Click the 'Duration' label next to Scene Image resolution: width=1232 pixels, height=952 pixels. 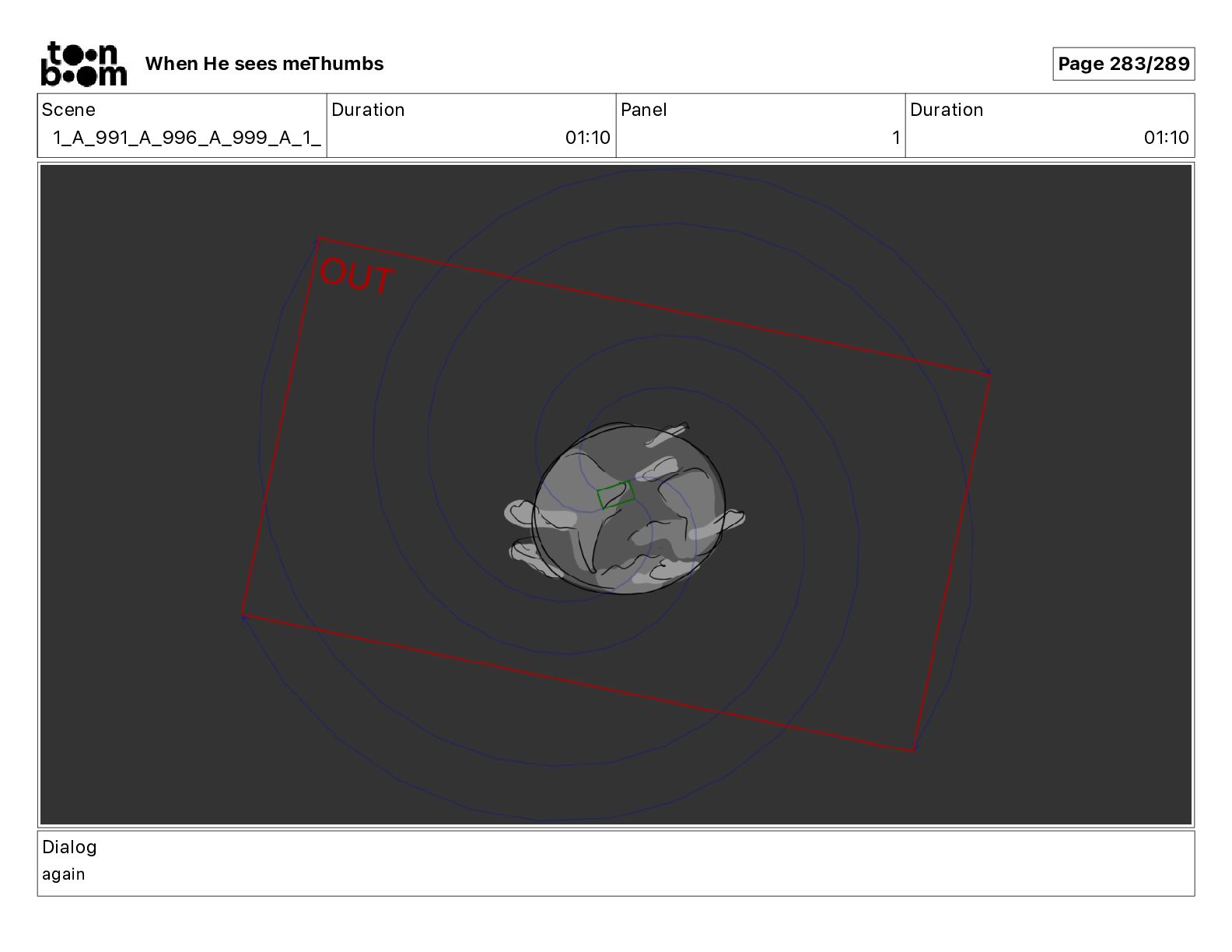[x=368, y=110]
